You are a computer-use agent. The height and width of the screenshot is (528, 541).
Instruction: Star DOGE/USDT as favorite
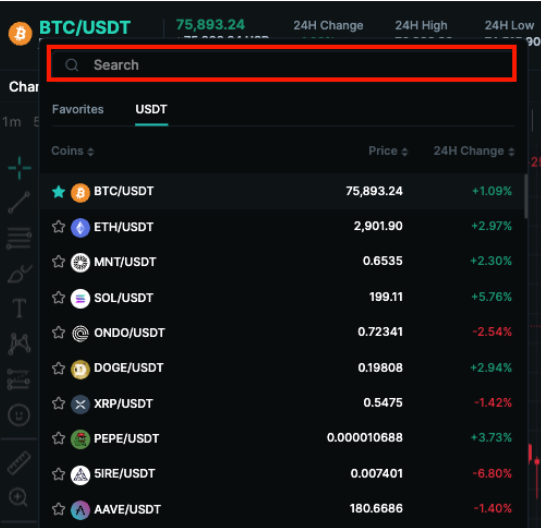pos(59,368)
